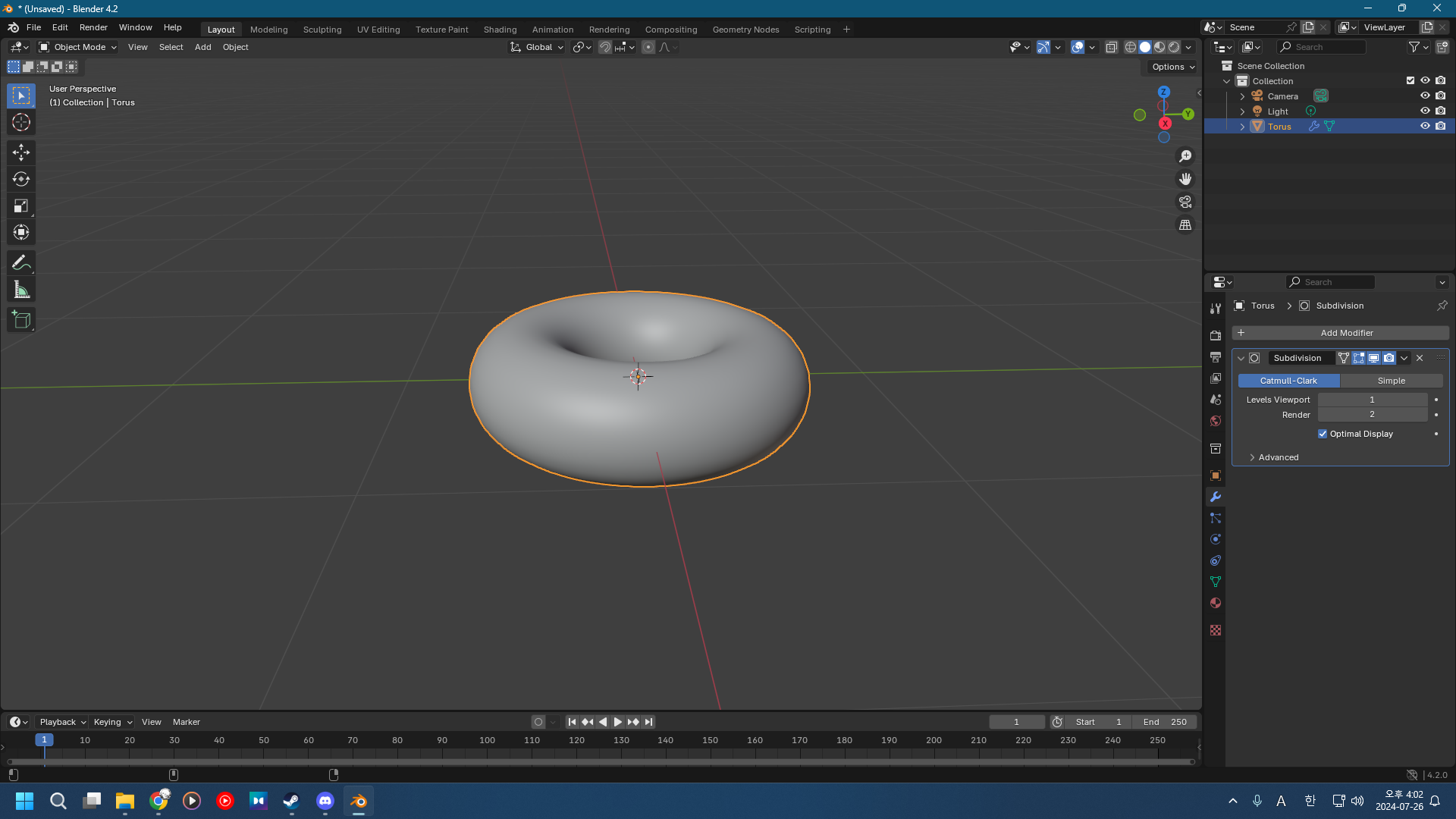Jump to the end frame
Viewport: 1456px width, 819px height.
tap(648, 722)
